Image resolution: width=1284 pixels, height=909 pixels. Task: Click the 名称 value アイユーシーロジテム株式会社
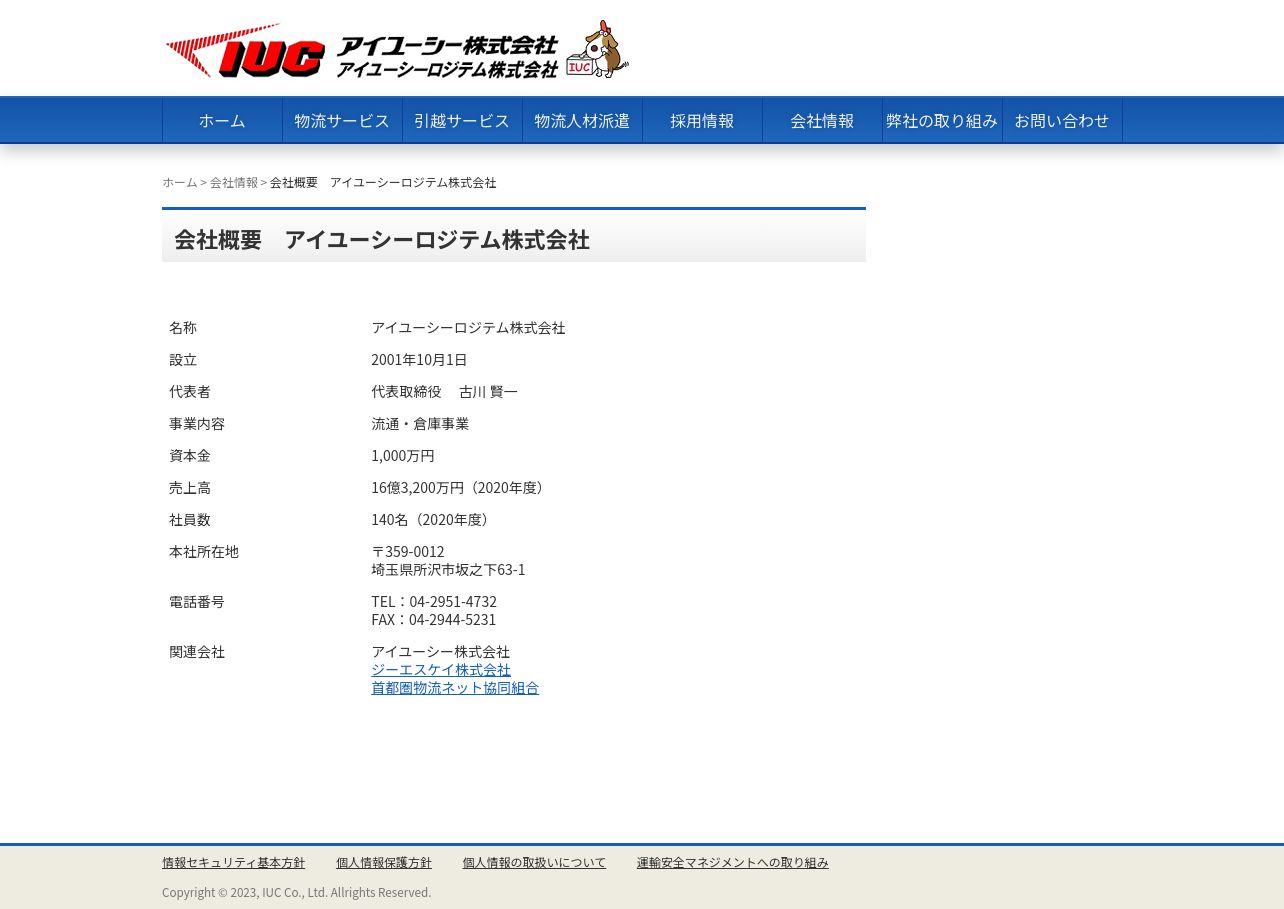point(468,328)
